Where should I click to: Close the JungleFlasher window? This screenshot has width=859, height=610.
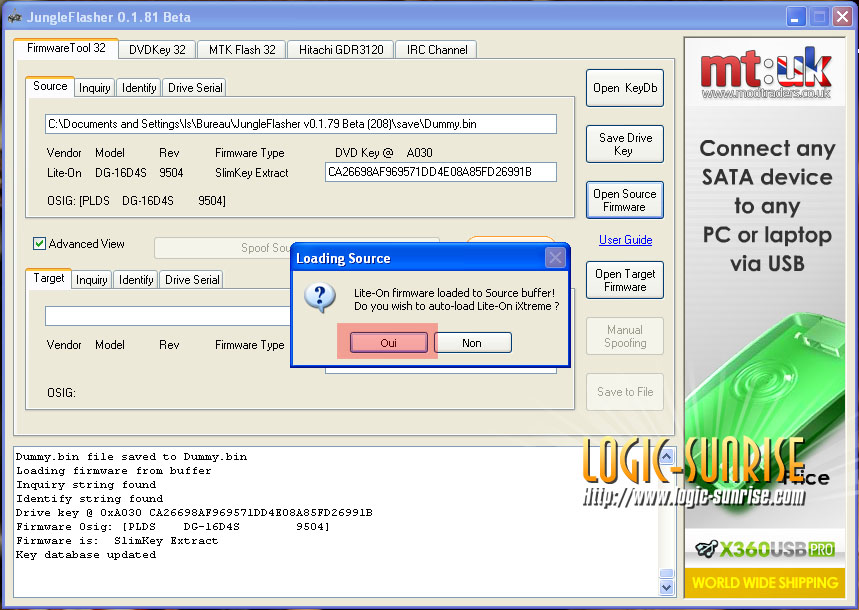(842, 17)
